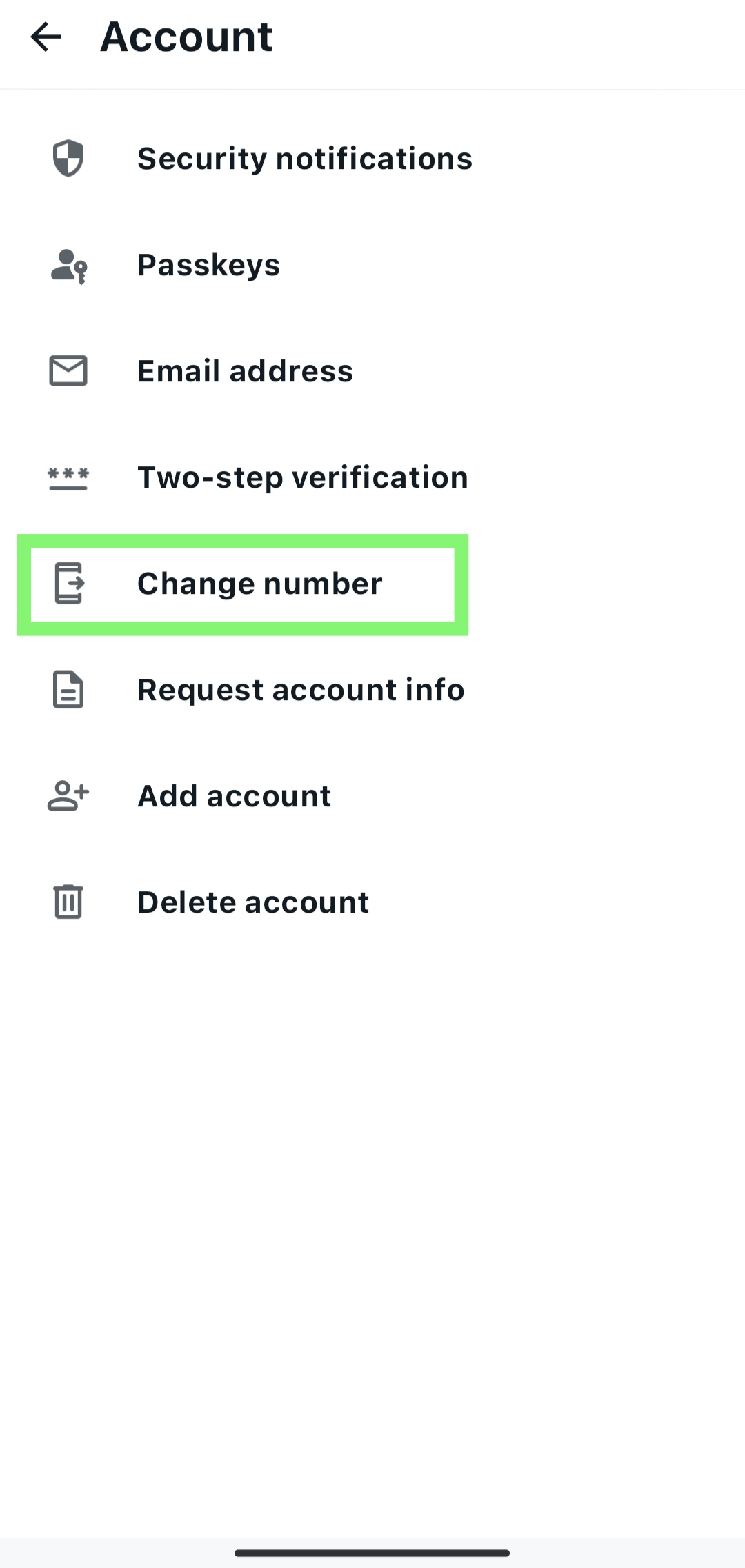The image size is (745, 1568).
Task: Click the Account page title
Action: (x=186, y=37)
